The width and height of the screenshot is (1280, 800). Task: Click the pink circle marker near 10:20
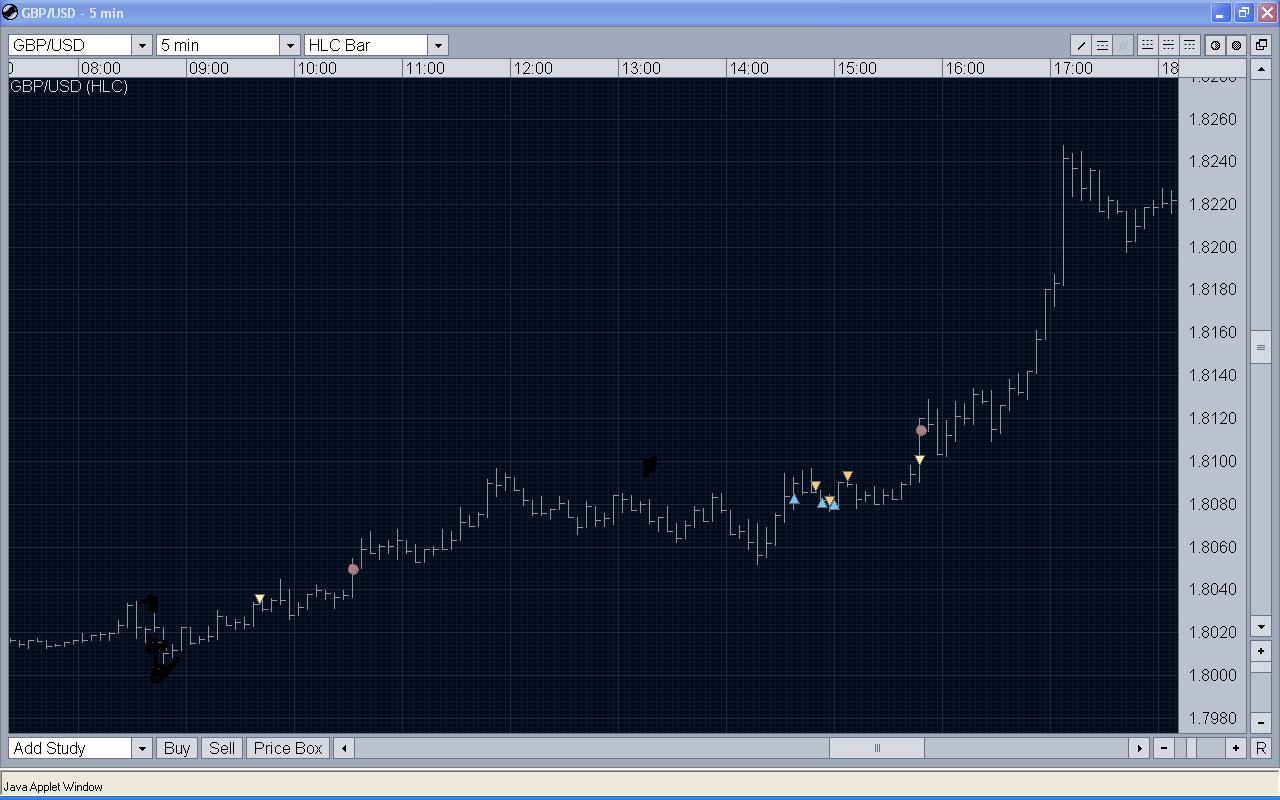point(353,569)
